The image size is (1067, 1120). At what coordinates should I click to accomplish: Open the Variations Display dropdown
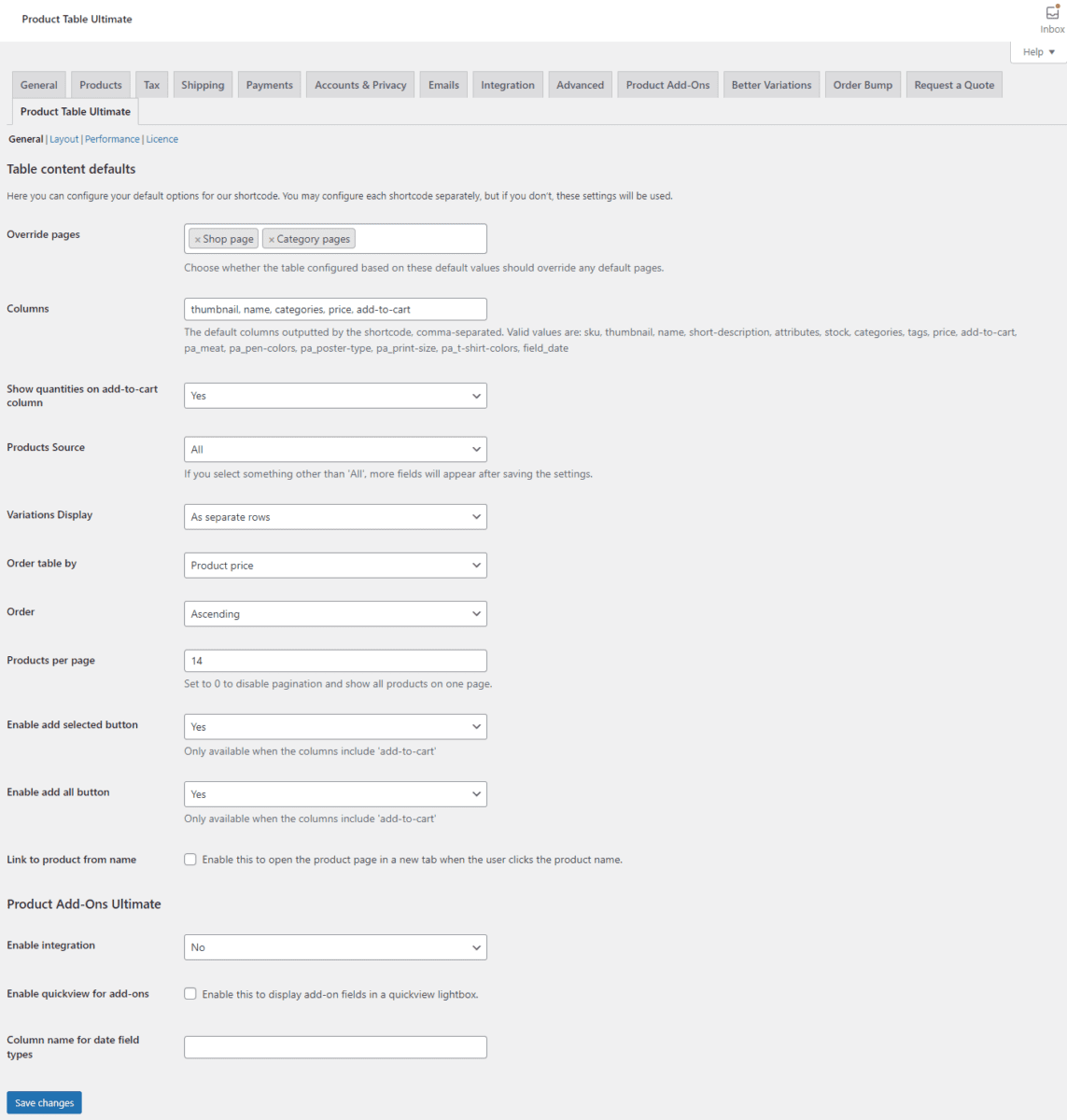tap(335, 517)
